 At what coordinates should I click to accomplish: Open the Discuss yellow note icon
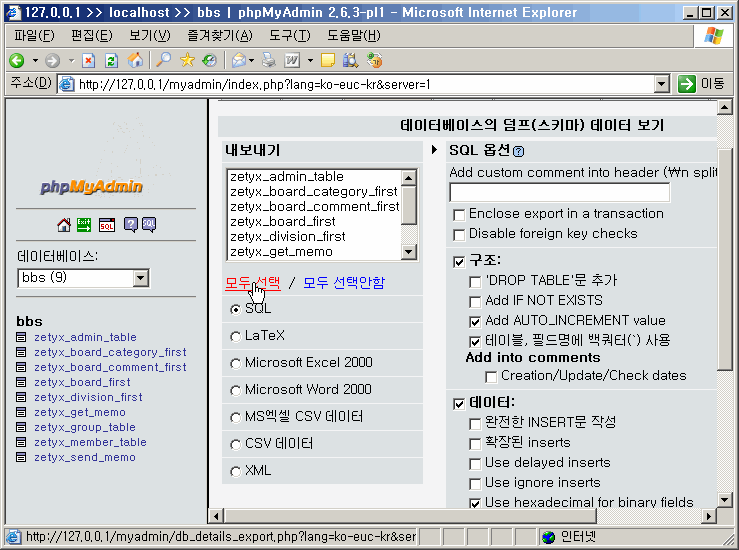[x=328, y=60]
